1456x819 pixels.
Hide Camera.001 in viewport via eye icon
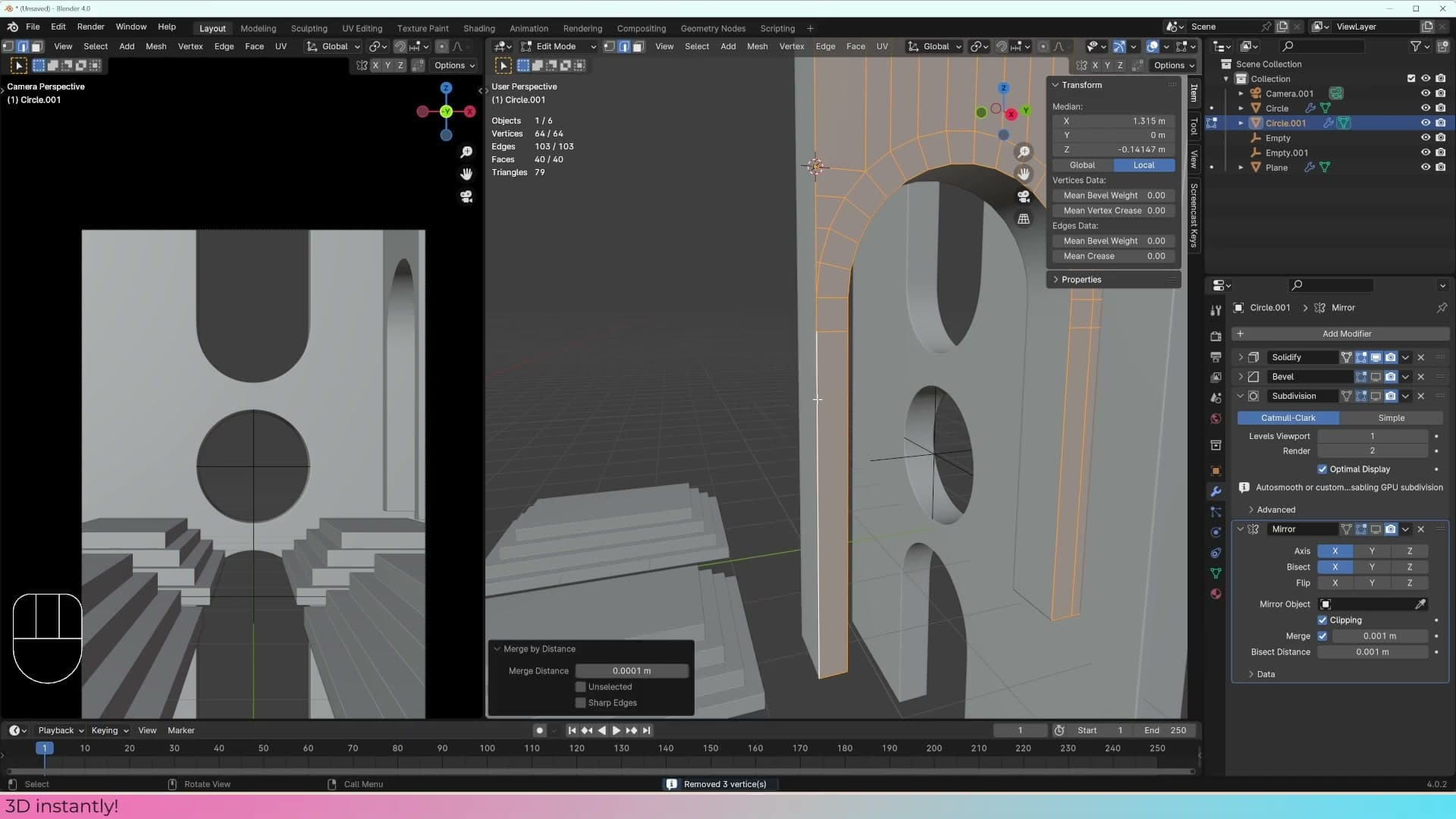click(1426, 94)
